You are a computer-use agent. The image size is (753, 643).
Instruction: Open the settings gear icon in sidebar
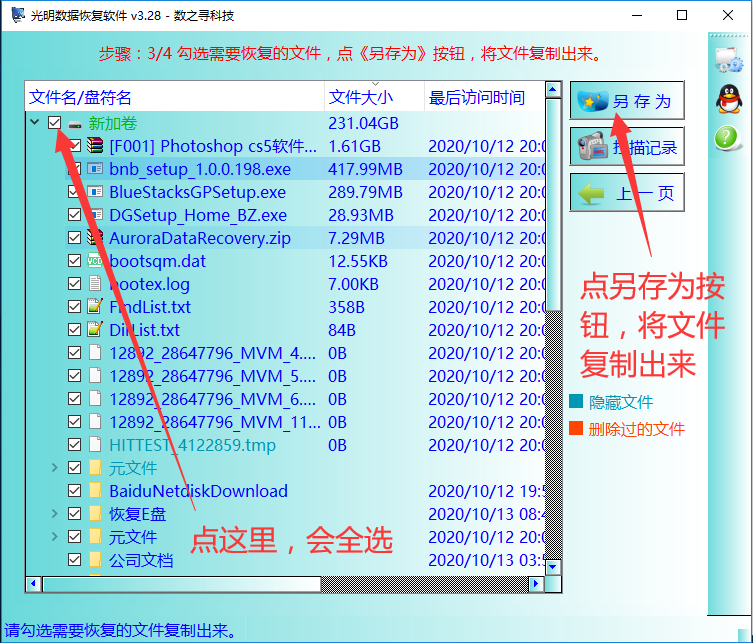(729, 60)
